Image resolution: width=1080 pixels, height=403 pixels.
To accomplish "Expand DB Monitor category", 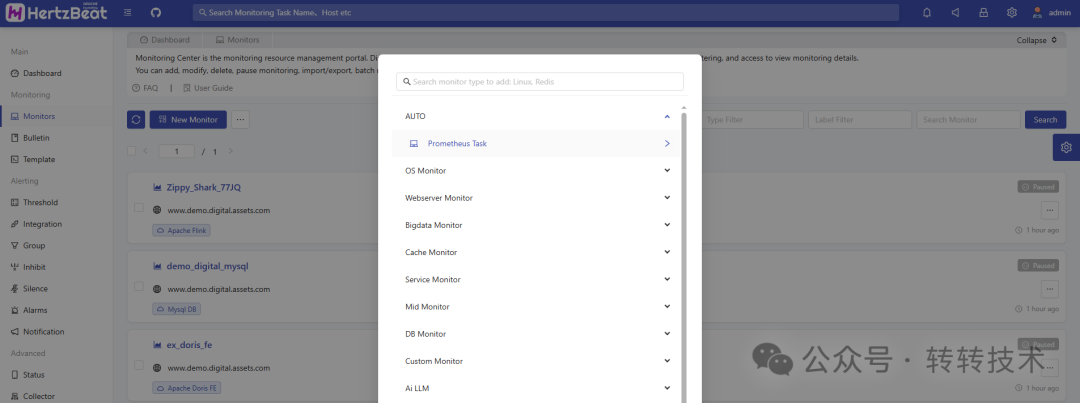I will (x=537, y=334).
